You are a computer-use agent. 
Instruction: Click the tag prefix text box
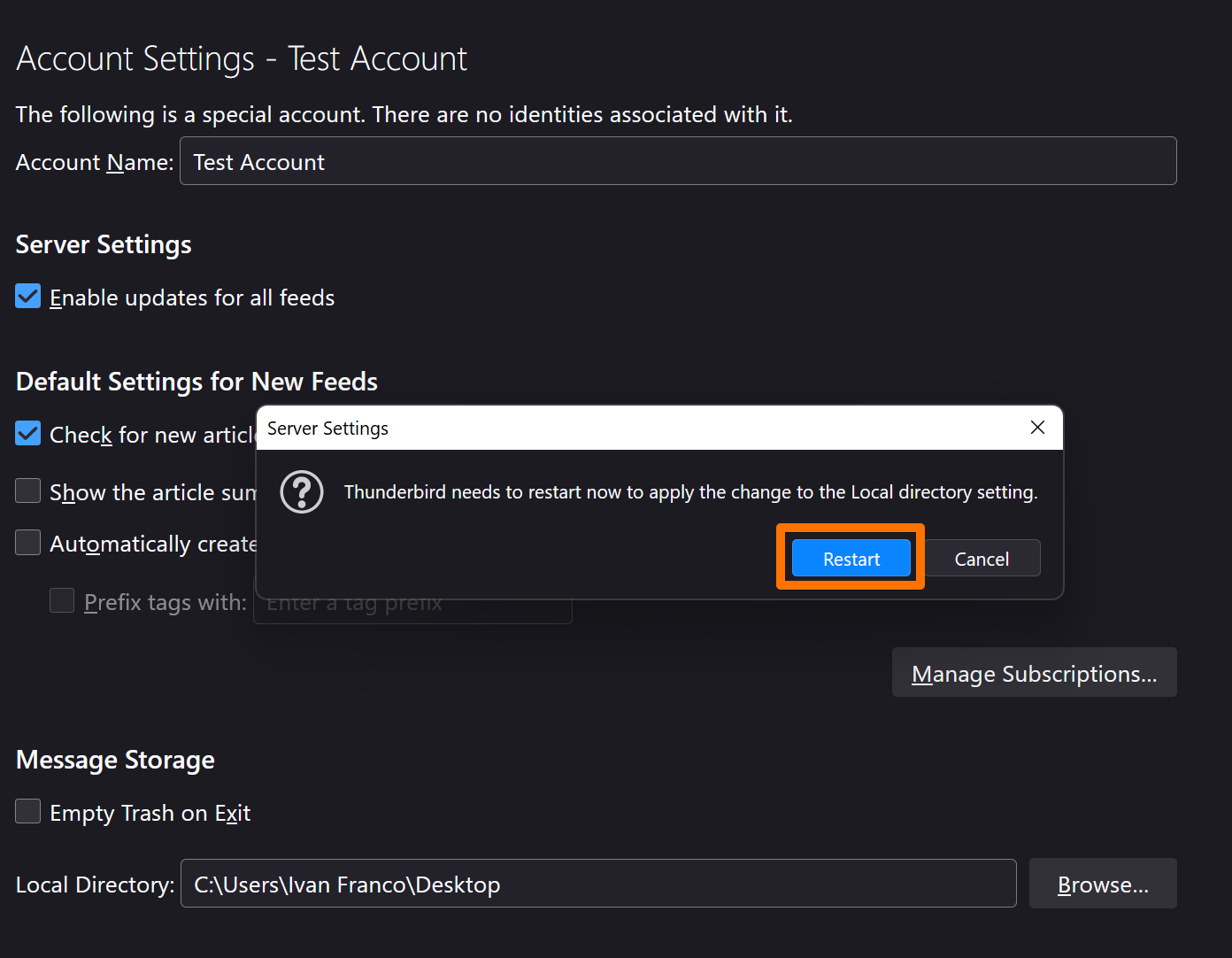412,612
